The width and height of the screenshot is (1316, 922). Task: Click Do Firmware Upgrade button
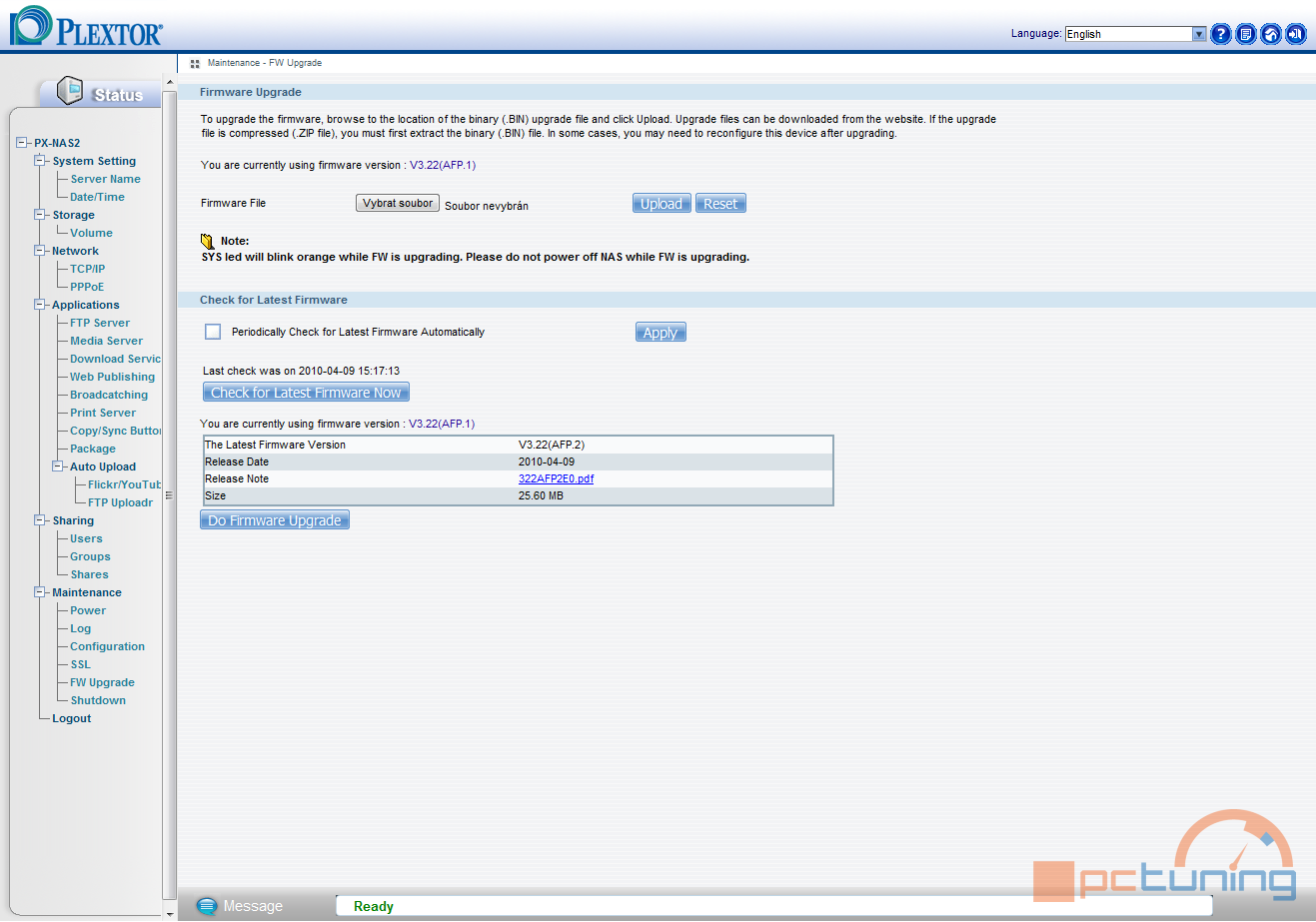click(275, 520)
